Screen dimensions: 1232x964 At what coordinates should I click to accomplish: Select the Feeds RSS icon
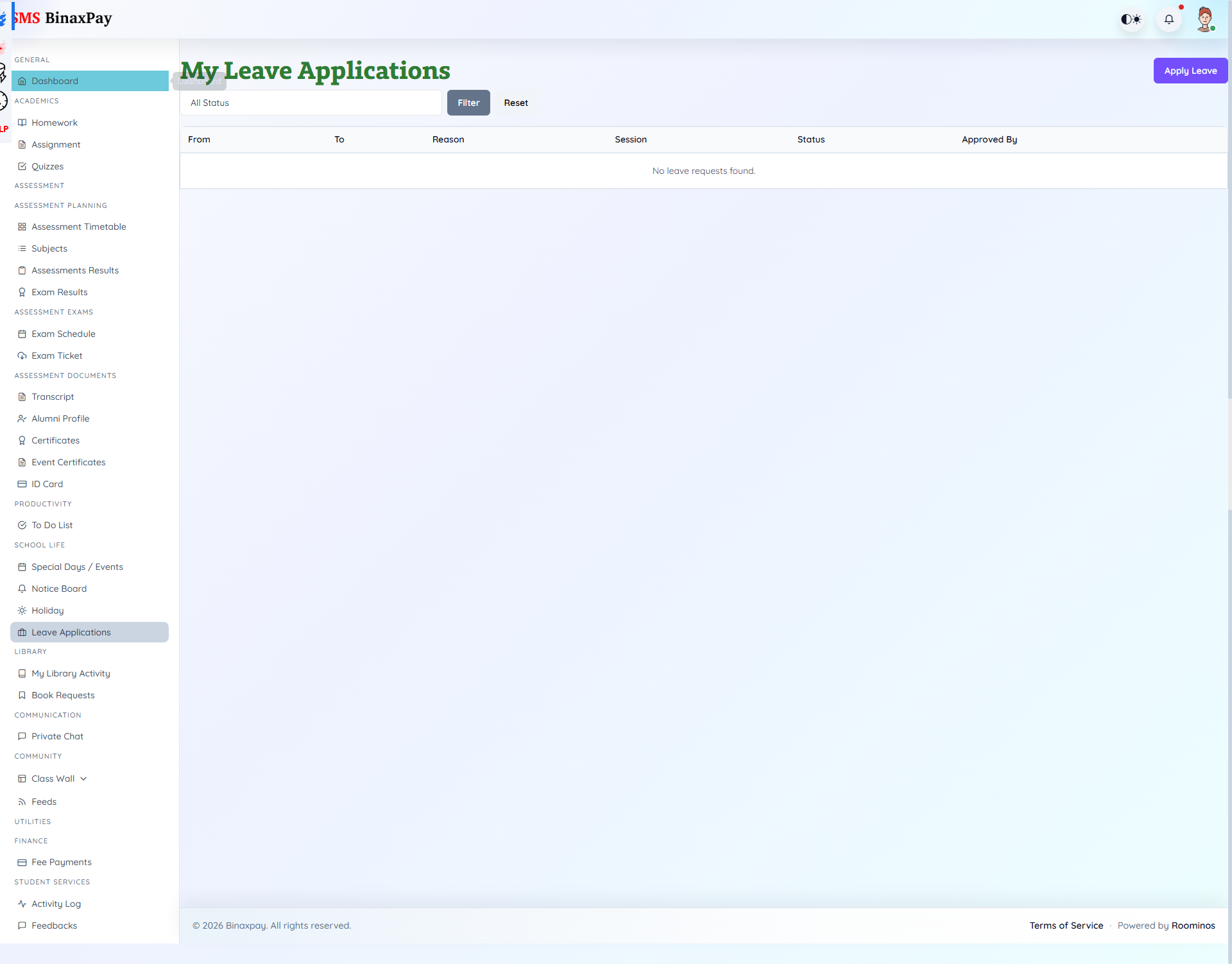(x=22, y=801)
